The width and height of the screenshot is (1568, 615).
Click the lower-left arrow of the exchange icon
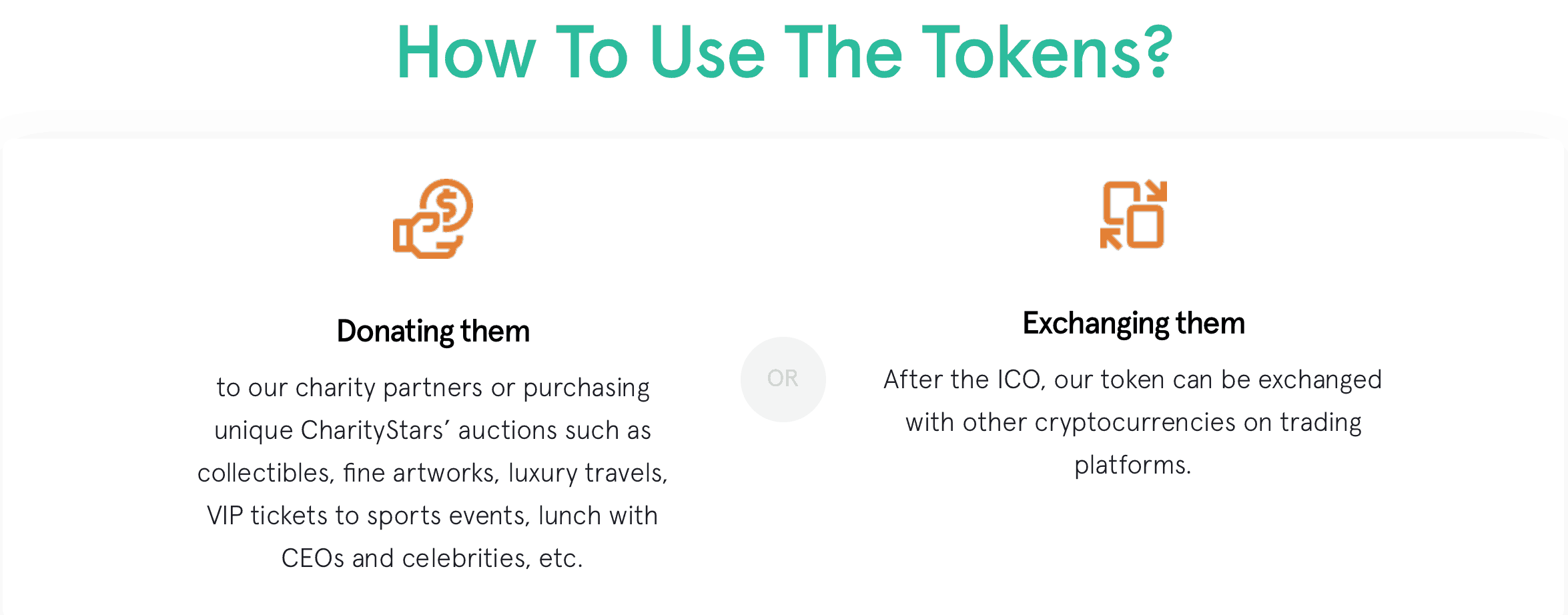(1110, 238)
